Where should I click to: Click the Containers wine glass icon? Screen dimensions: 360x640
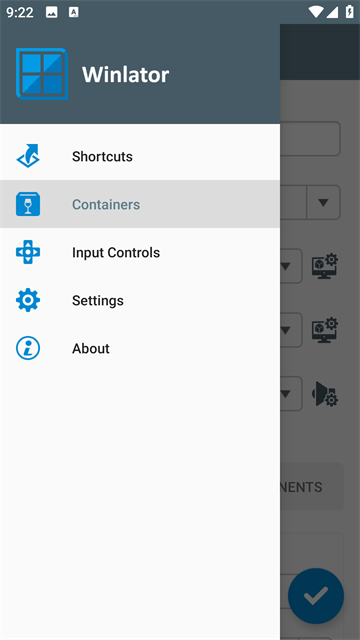pyautogui.click(x=28, y=204)
